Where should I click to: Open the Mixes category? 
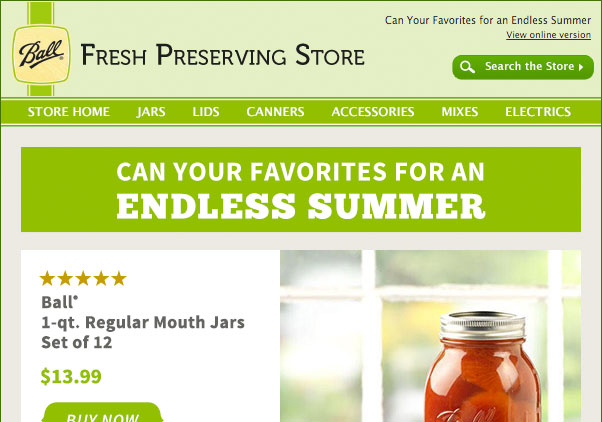(460, 112)
